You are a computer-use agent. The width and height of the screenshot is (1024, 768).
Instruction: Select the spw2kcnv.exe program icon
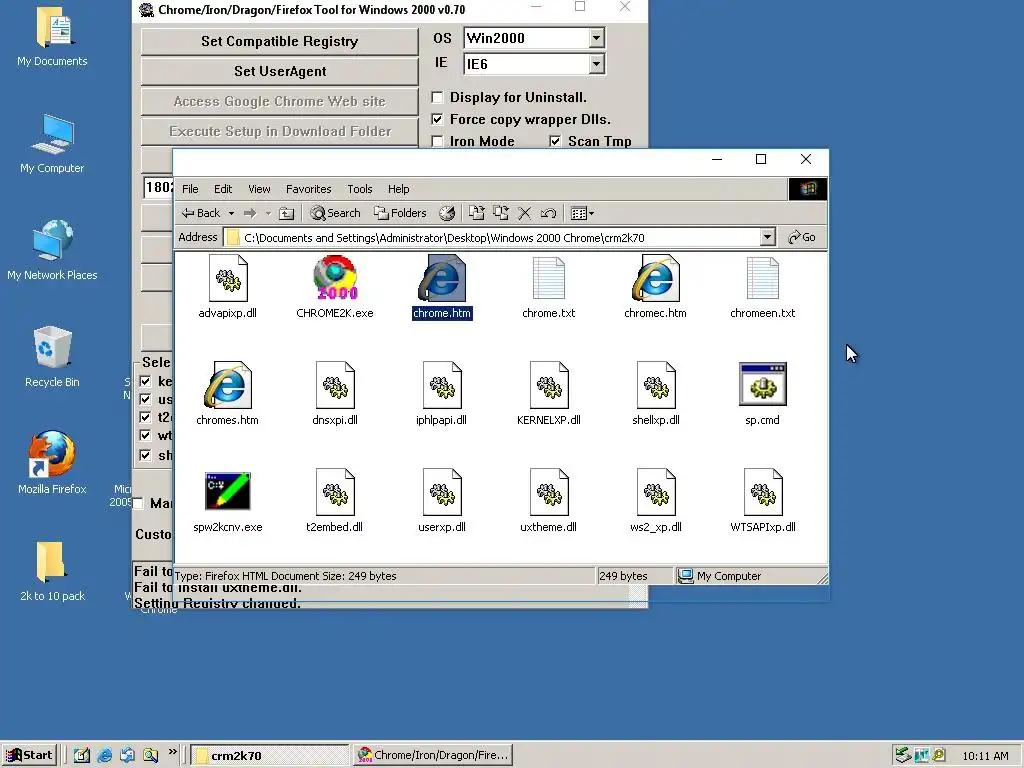coord(228,491)
